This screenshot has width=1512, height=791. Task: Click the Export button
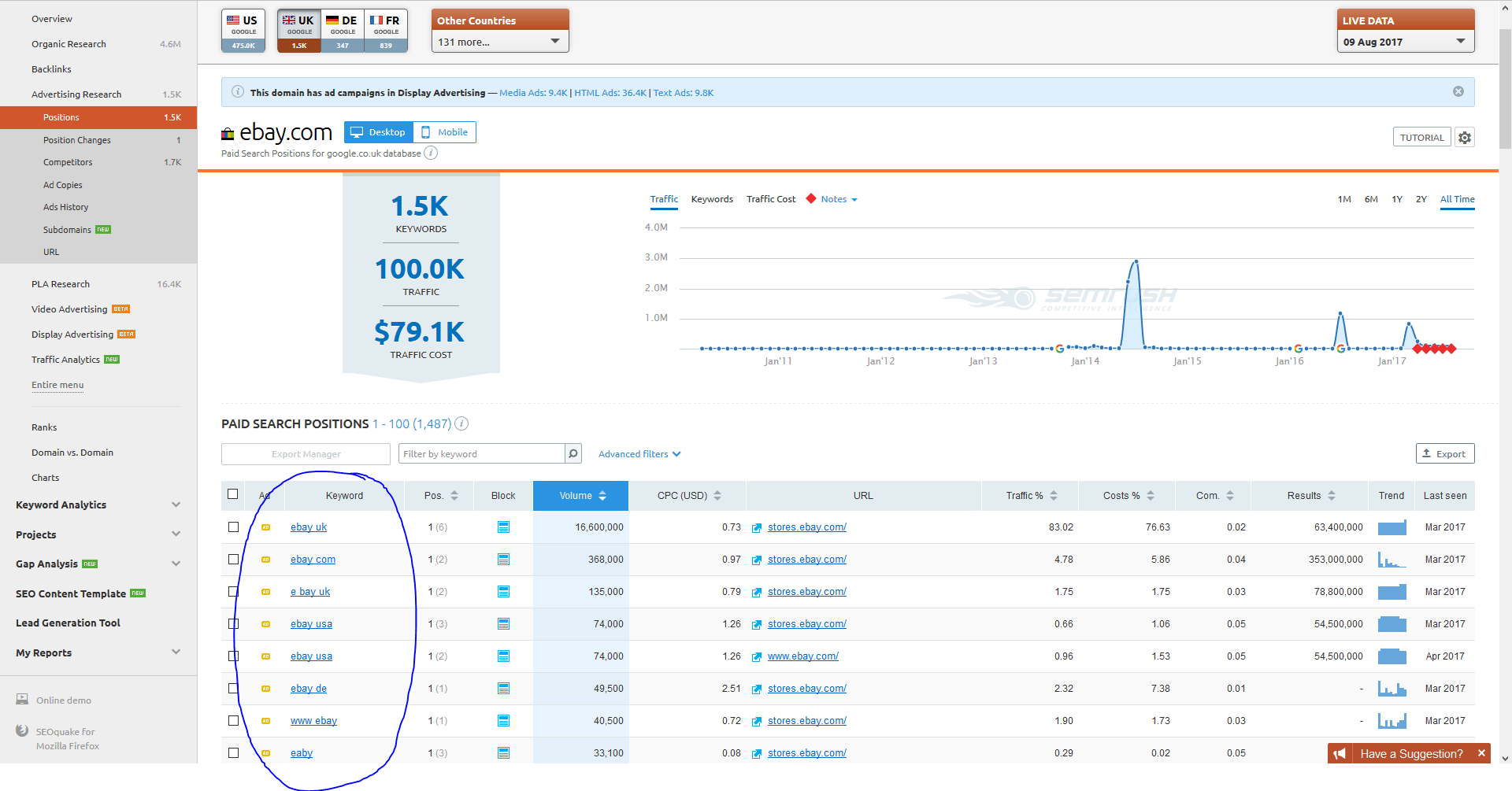coord(1445,453)
